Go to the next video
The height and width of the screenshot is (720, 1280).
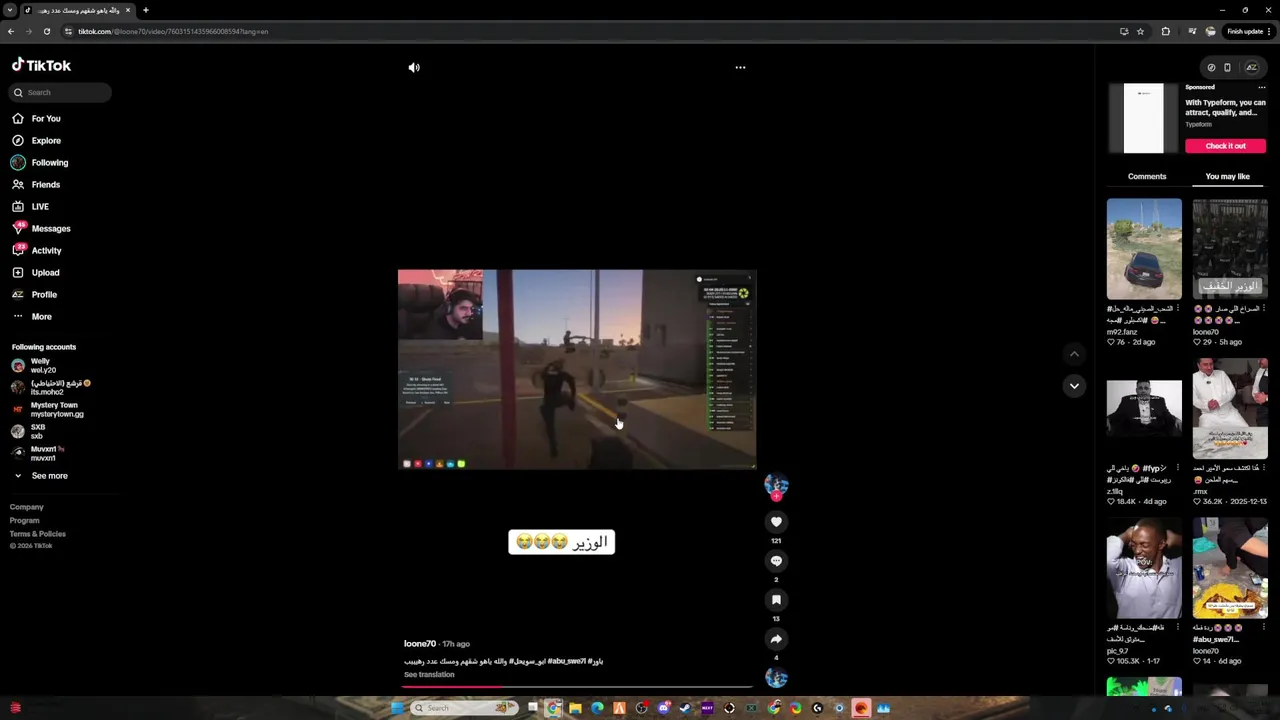[1074, 386]
